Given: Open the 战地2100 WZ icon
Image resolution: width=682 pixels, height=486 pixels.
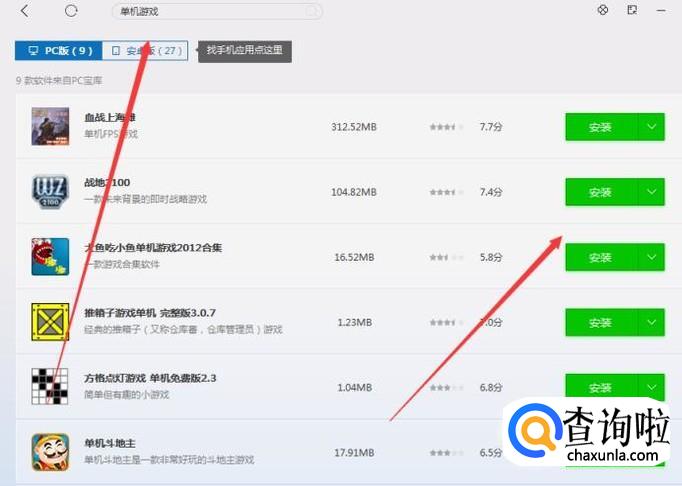Looking at the screenshot, I should (50, 192).
